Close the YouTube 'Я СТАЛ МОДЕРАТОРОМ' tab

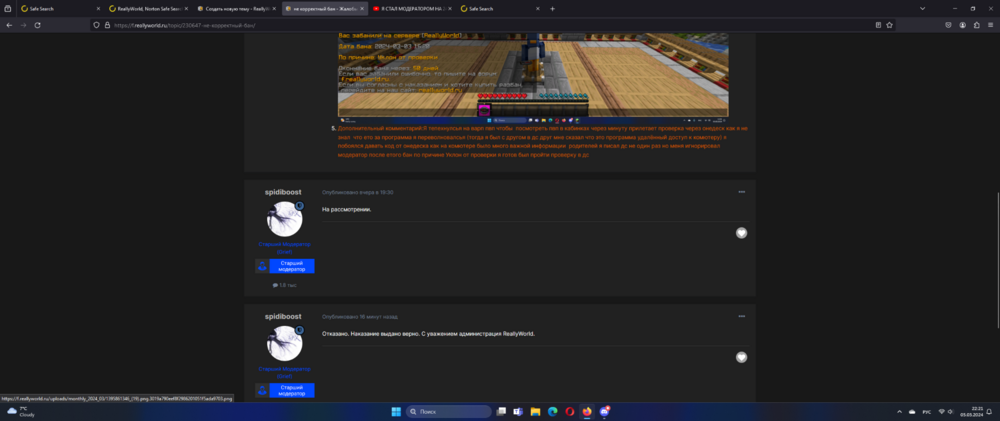click(x=450, y=9)
